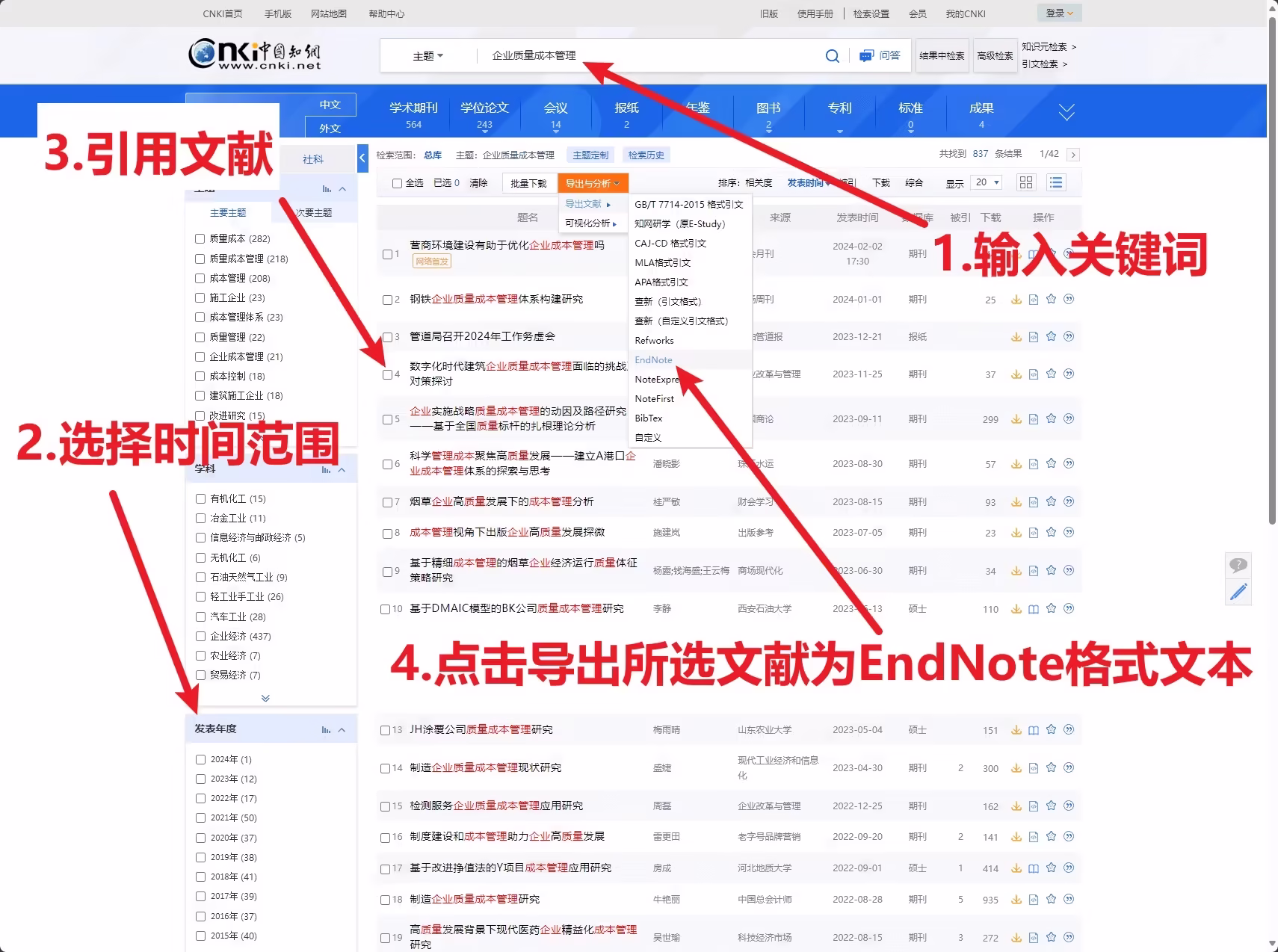
Task: Tick the checkbox for result 4
Action: point(388,374)
